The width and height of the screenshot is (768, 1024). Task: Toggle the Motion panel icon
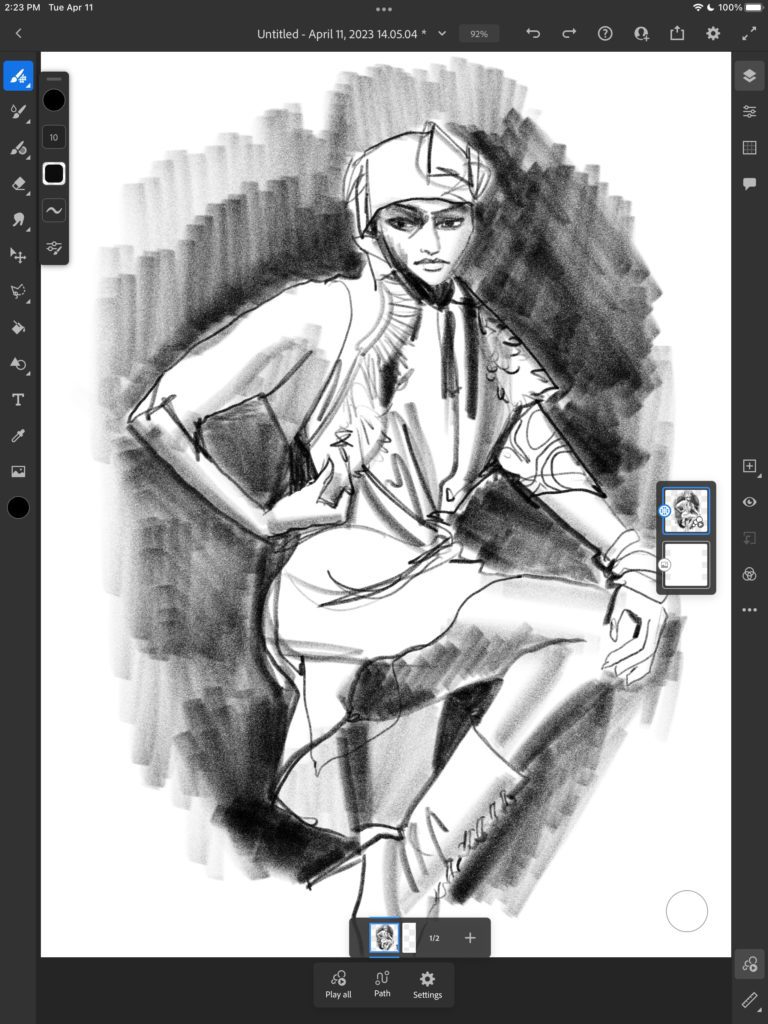(x=749, y=964)
